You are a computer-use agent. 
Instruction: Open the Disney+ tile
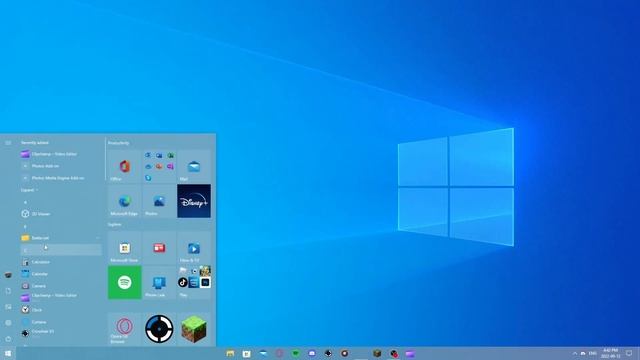[194, 201]
